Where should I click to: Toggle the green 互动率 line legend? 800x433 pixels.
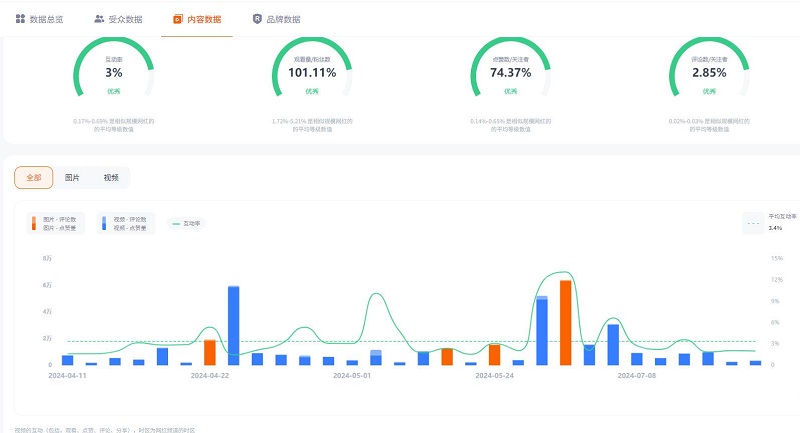pyautogui.click(x=186, y=224)
